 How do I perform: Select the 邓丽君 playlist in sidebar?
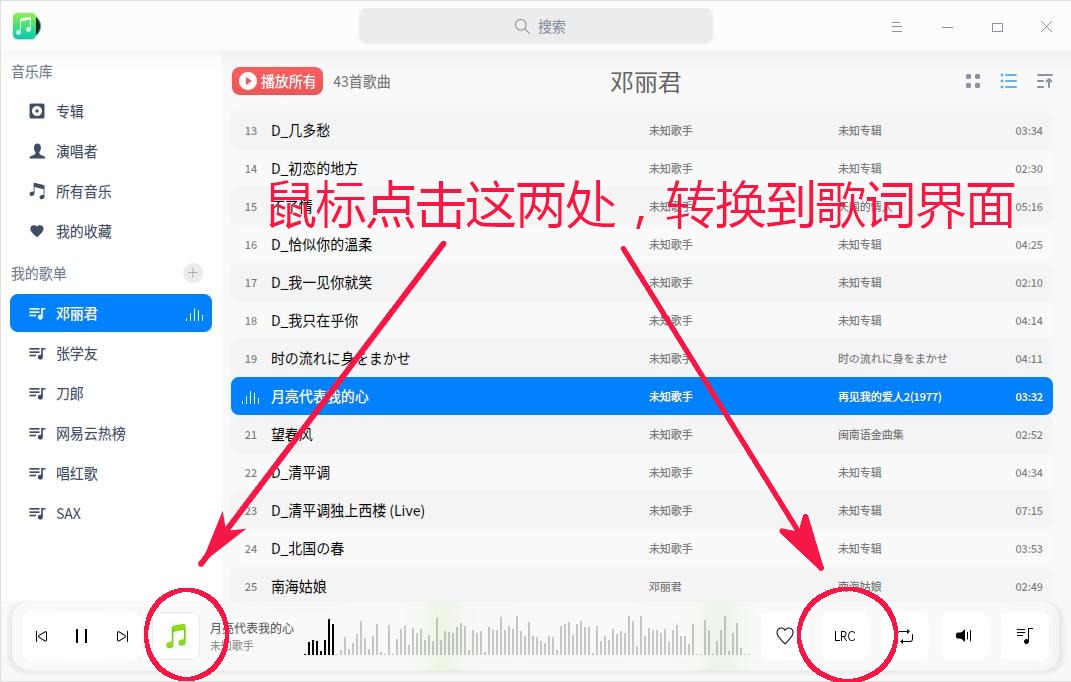click(111, 314)
